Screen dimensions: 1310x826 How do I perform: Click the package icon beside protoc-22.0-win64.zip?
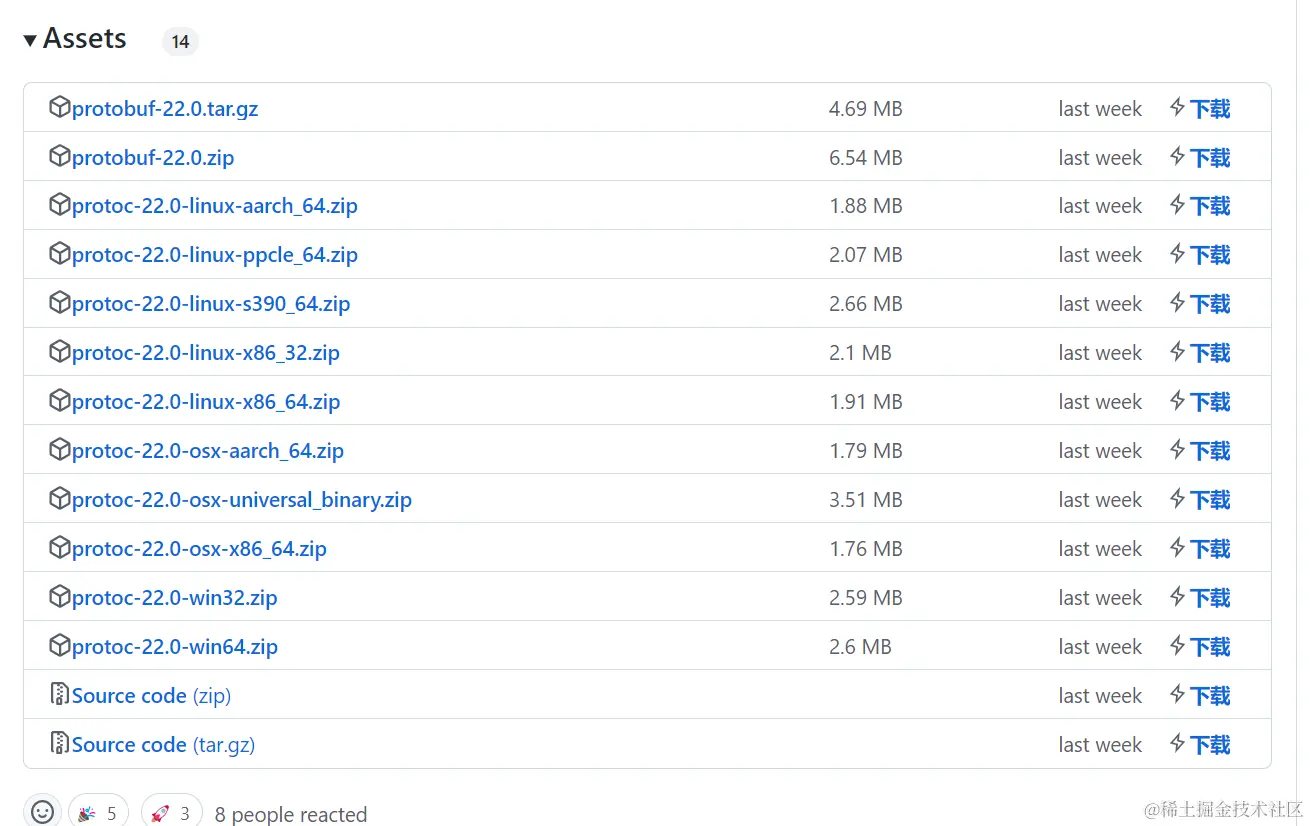pyautogui.click(x=60, y=646)
